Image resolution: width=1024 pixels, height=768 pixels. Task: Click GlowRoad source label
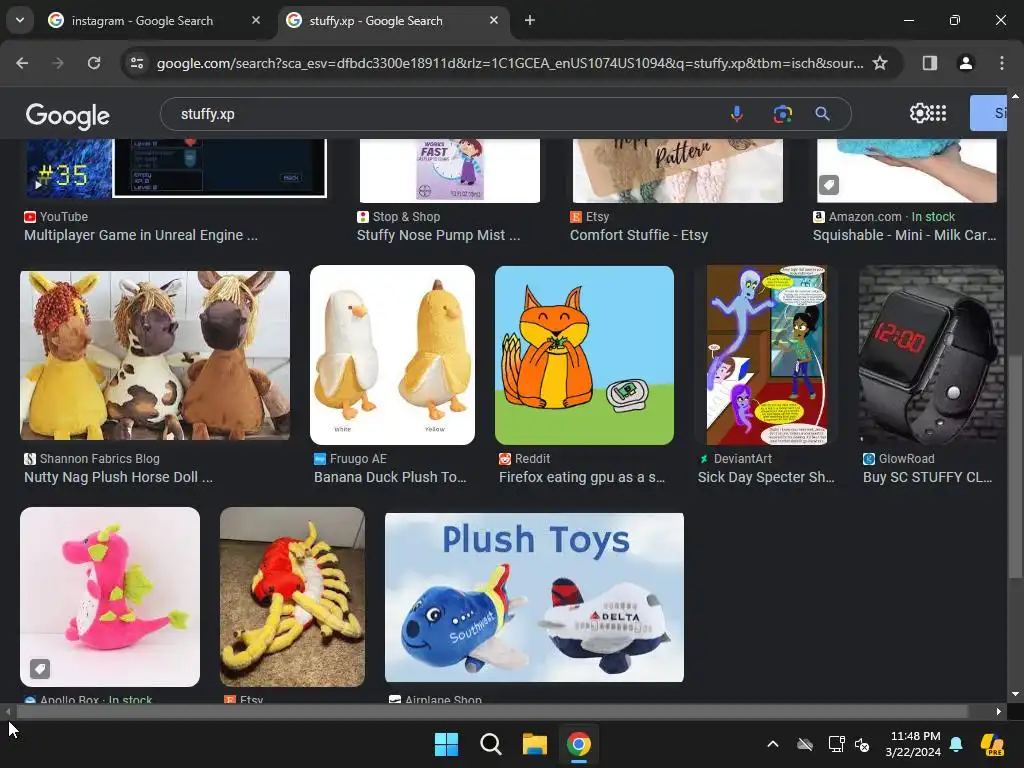pyautogui.click(x=899, y=458)
